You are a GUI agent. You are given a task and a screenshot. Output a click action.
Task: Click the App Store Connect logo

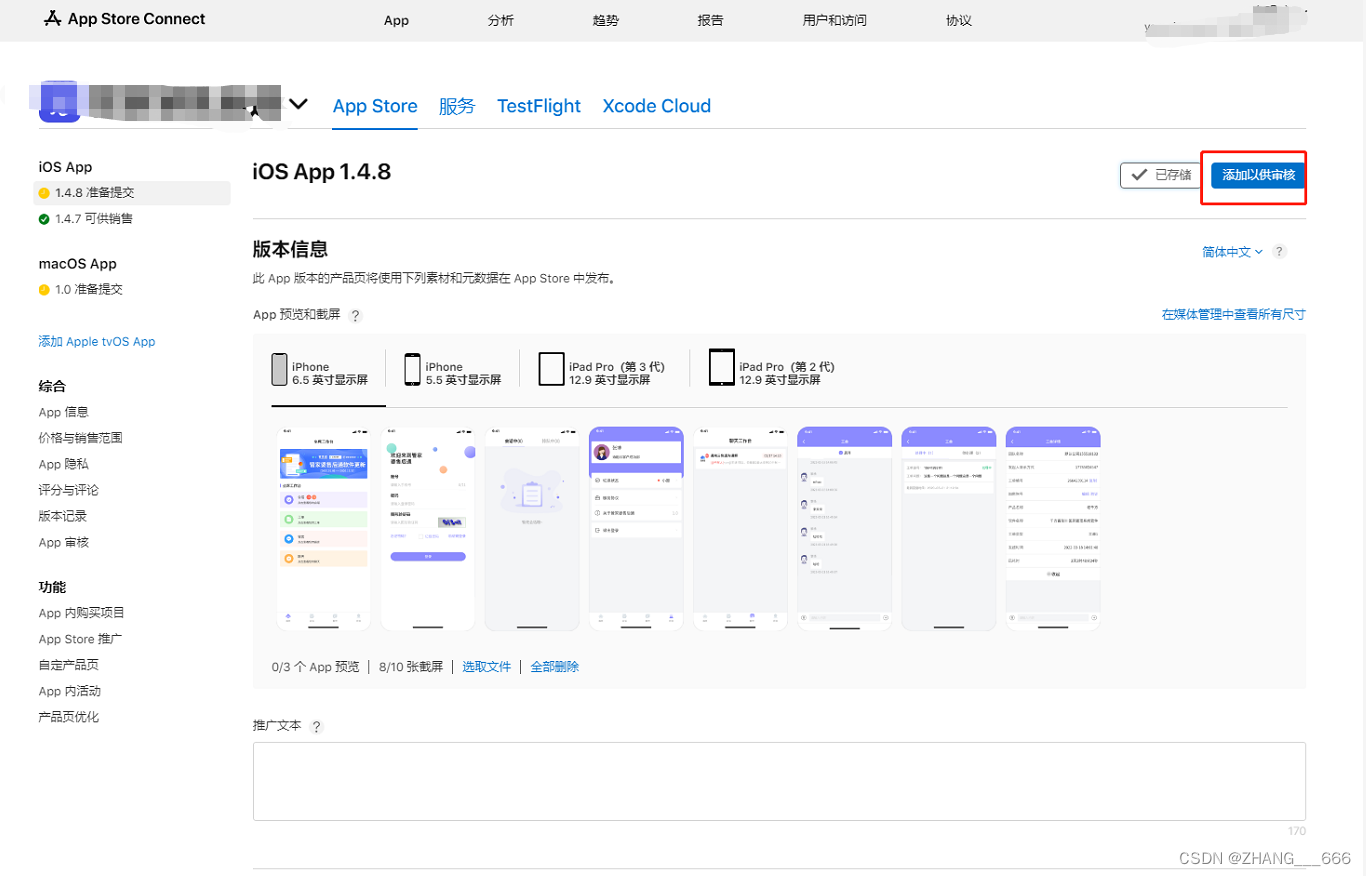pos(124,19)
